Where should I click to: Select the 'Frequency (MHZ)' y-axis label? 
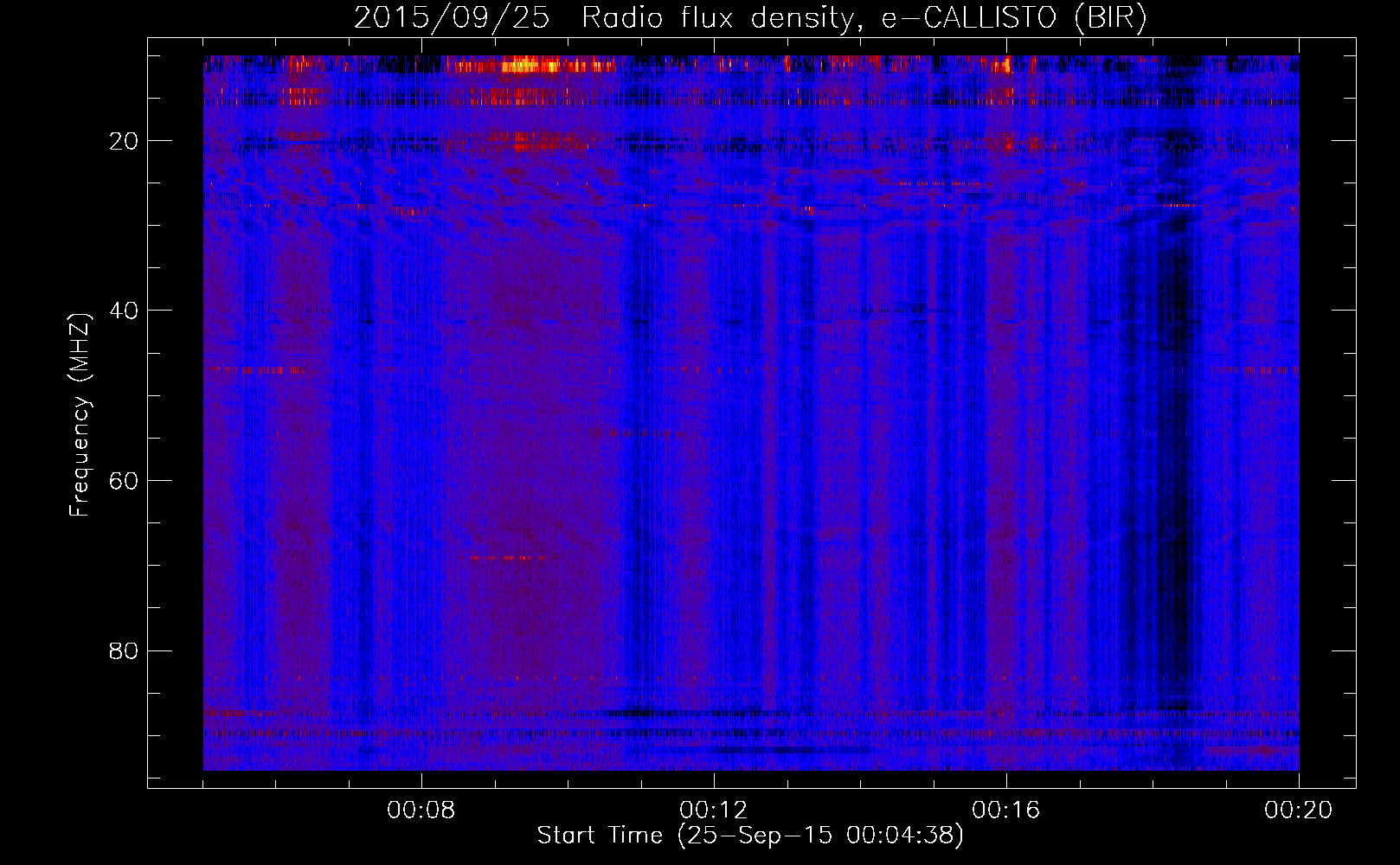point(80,414)
